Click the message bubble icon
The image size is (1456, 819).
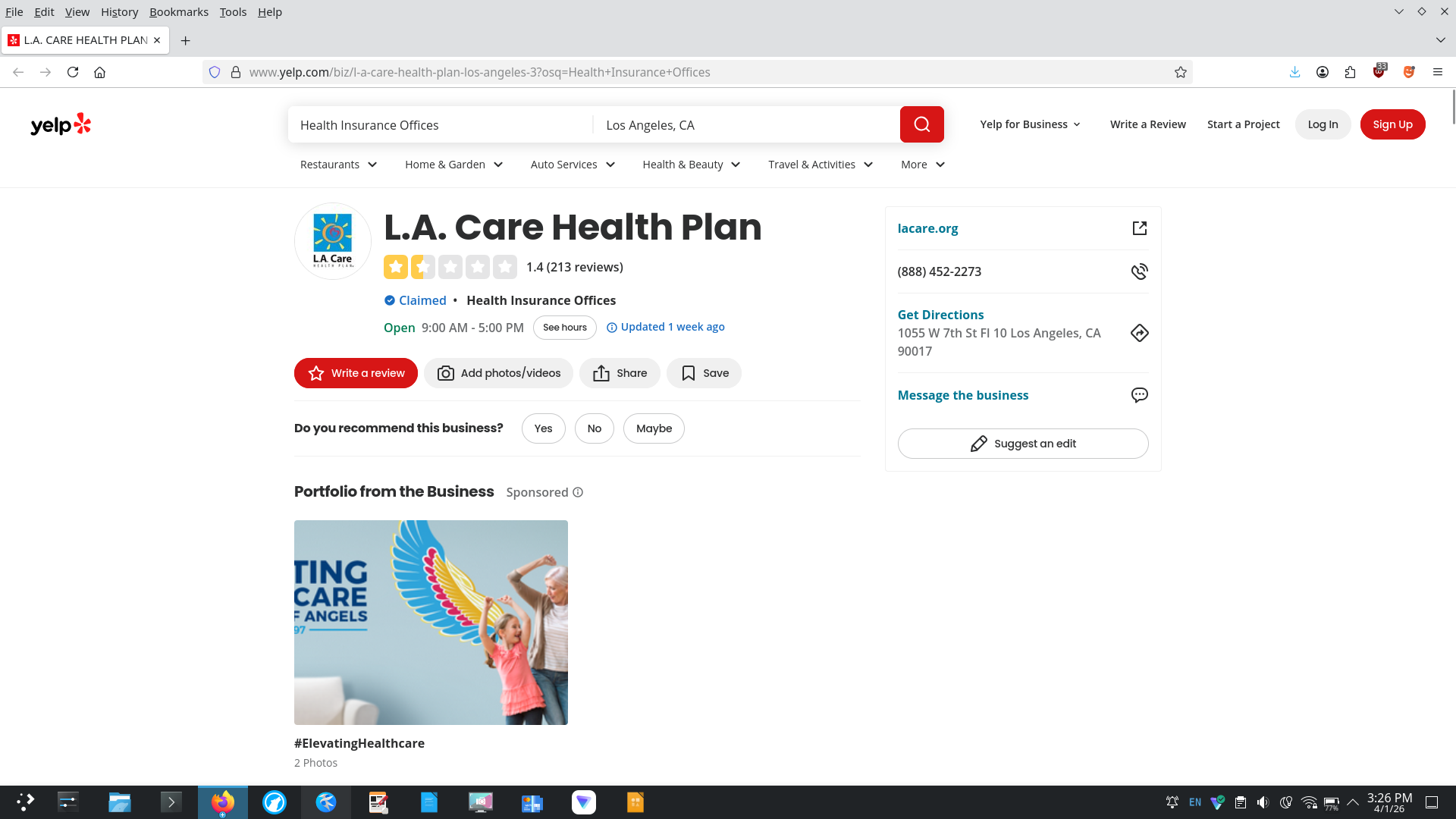click(1139, 395)
